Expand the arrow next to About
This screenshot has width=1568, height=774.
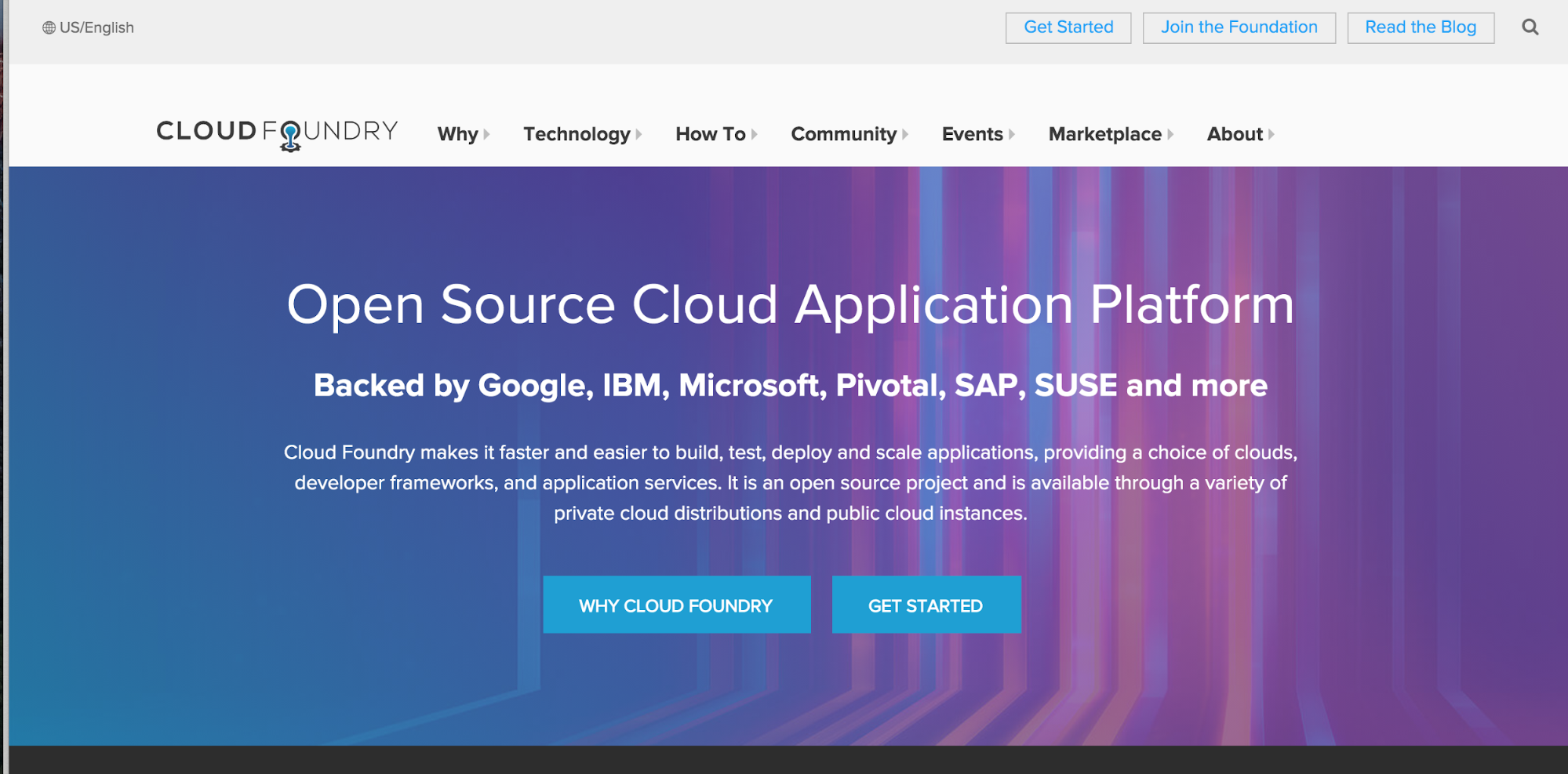click(x=1271, y=134)
